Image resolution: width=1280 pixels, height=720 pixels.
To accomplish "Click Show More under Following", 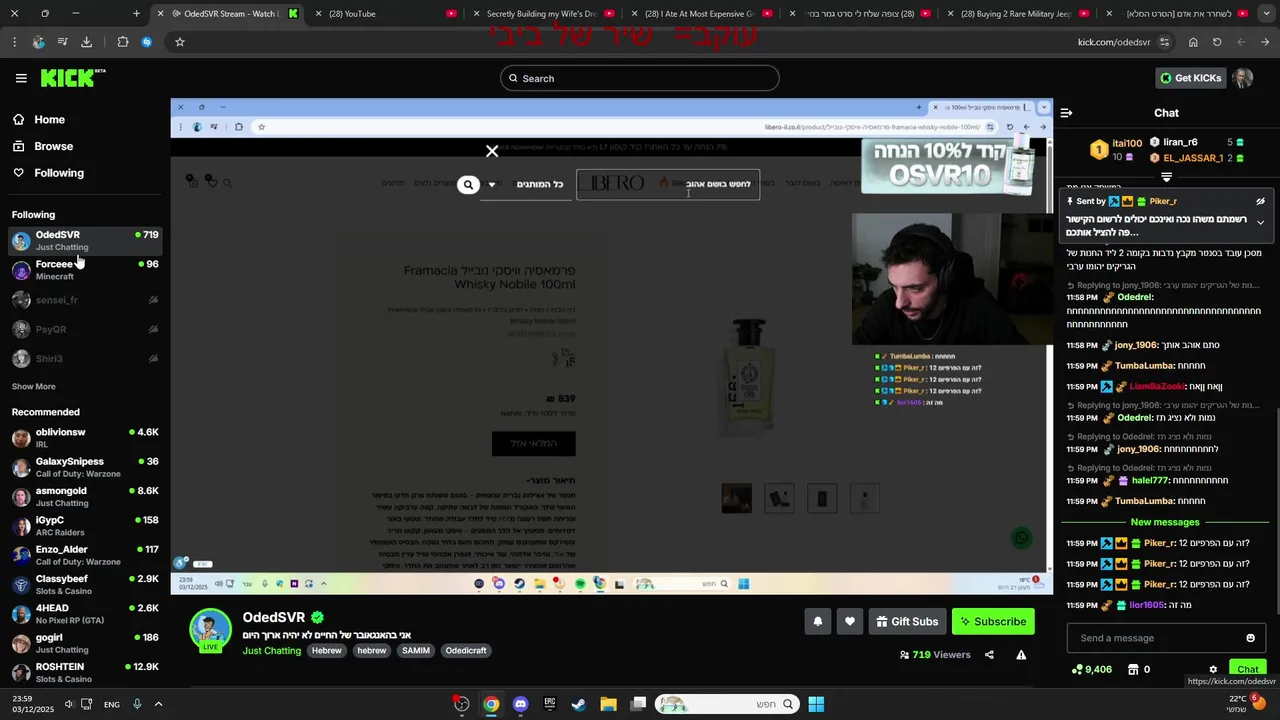I will [x=33, y=386].
